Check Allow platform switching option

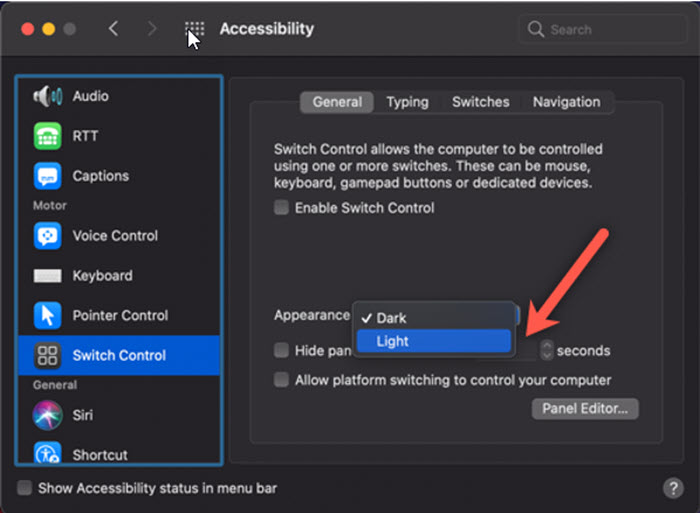(281, 380)
